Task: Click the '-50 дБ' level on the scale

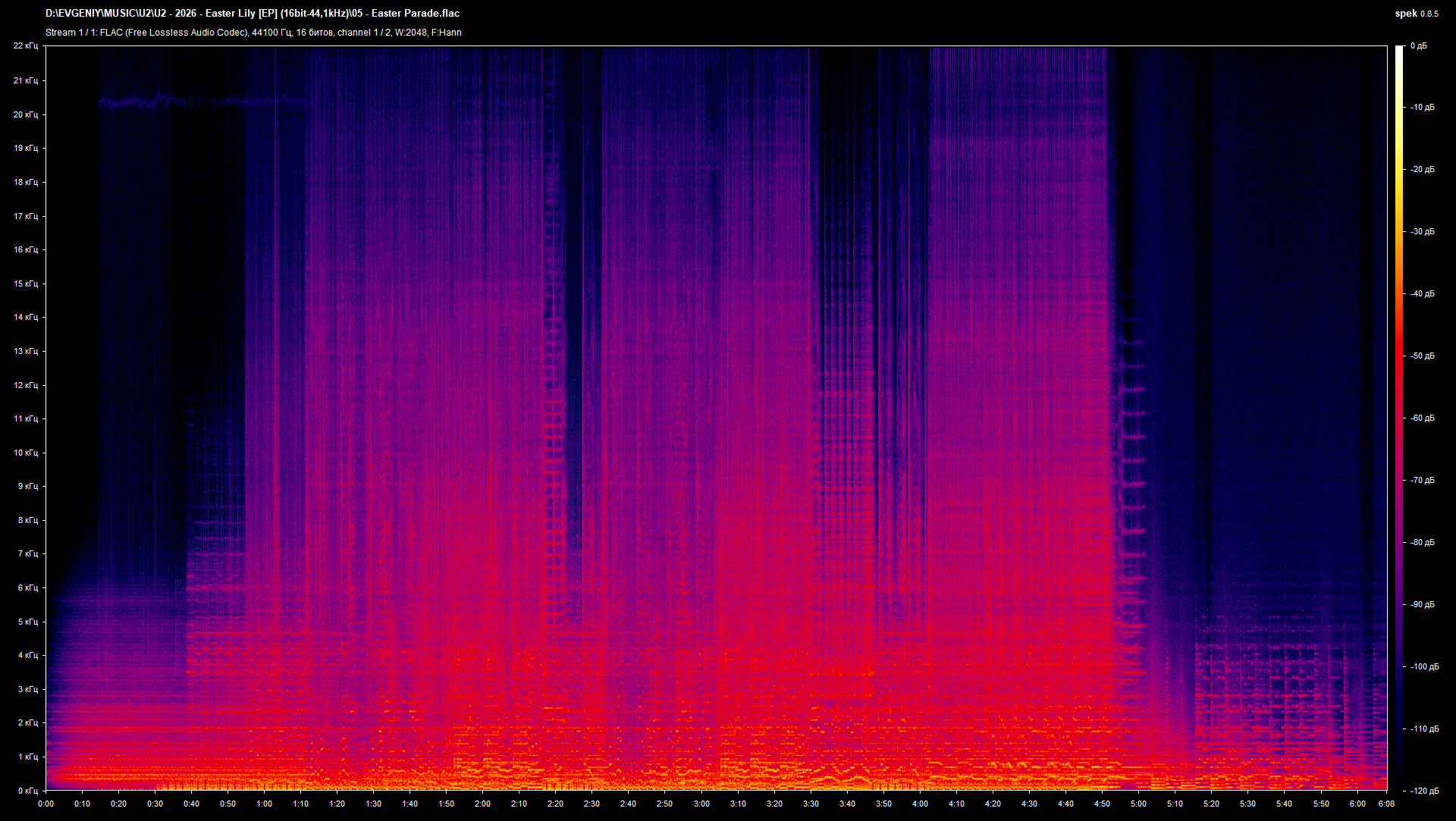Action: pyautogui.click(x=1423, y=356)
